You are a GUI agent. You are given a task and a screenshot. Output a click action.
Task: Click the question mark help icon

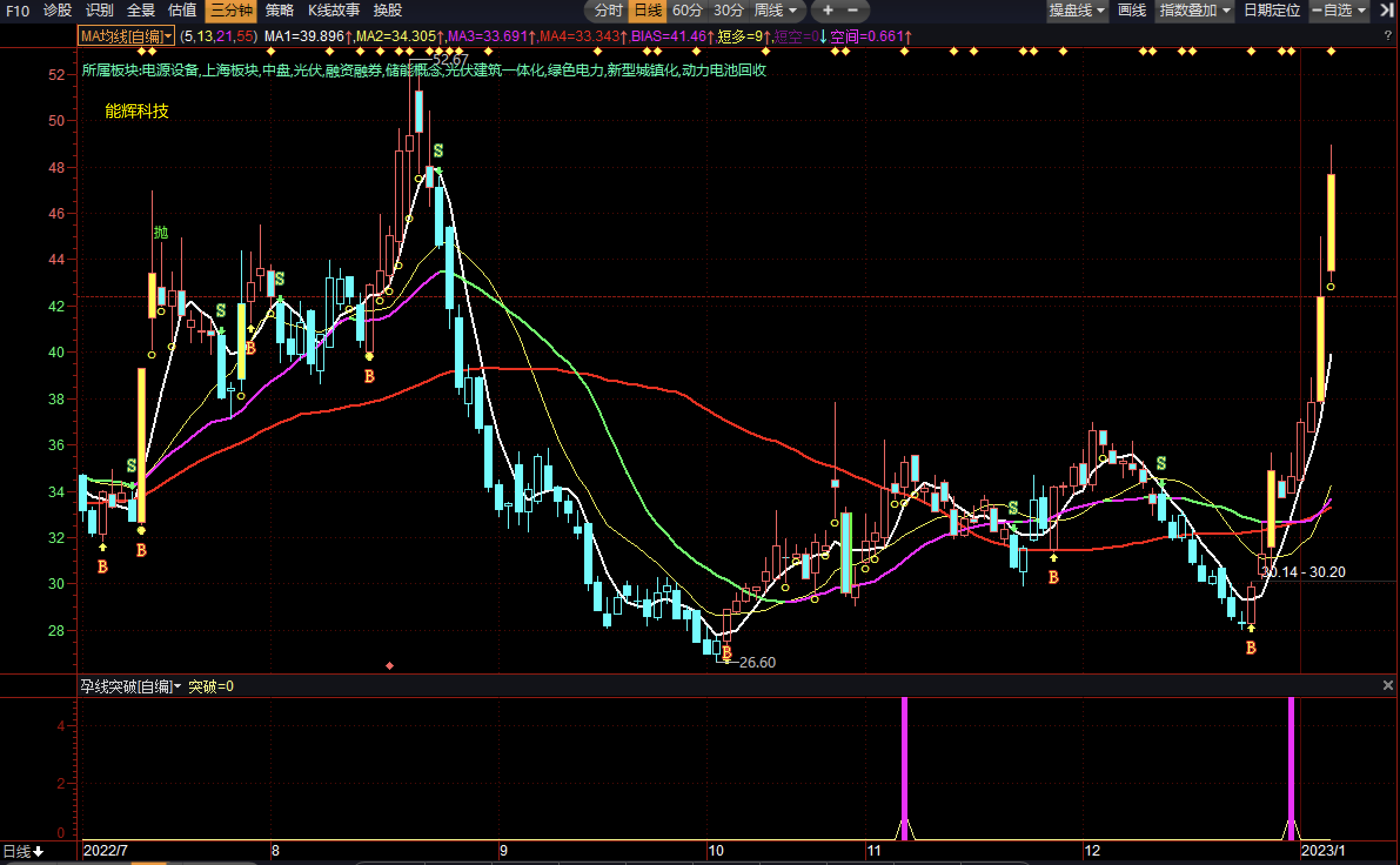tap(1388, 36)
